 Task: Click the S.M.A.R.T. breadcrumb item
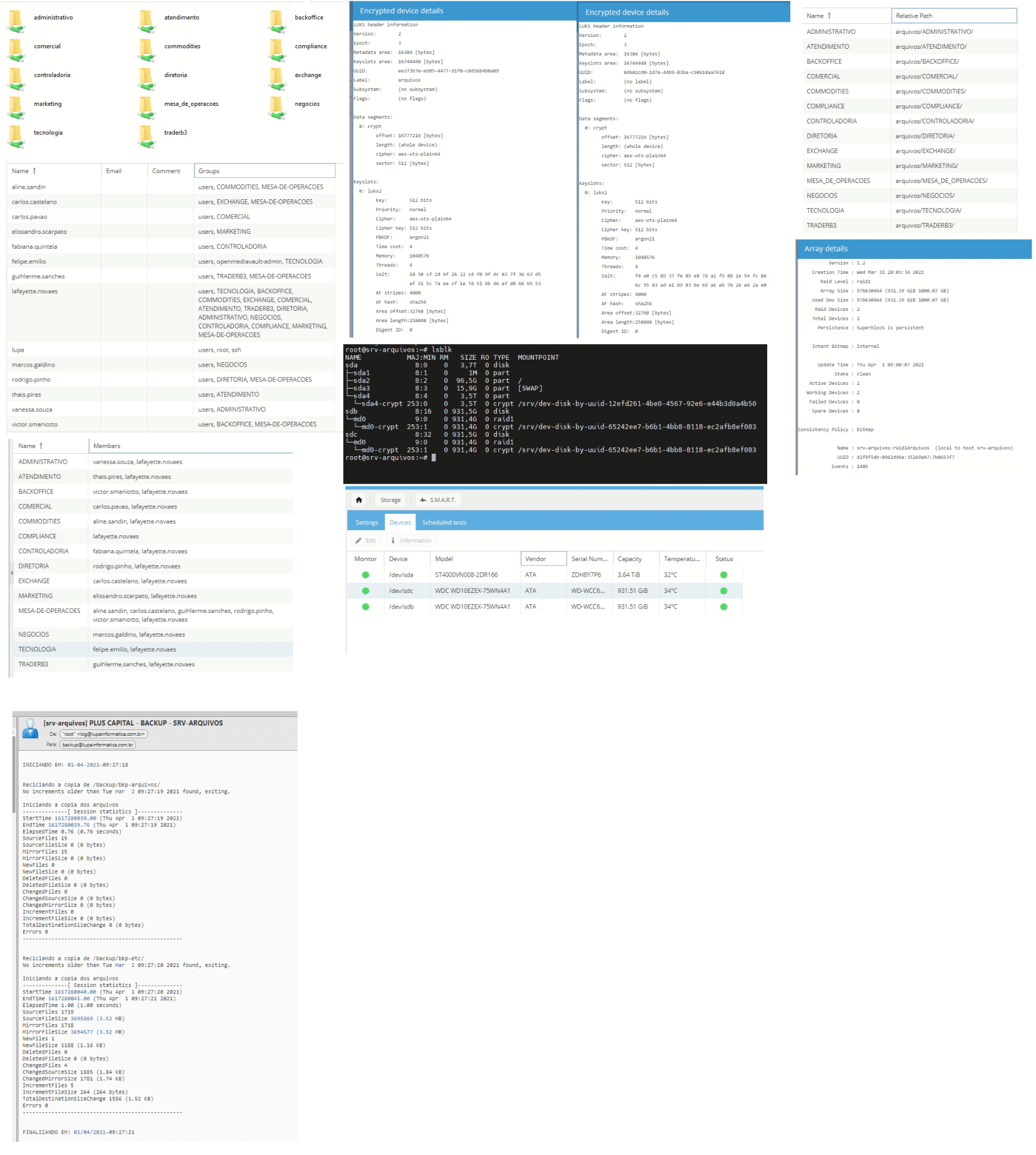437,499
